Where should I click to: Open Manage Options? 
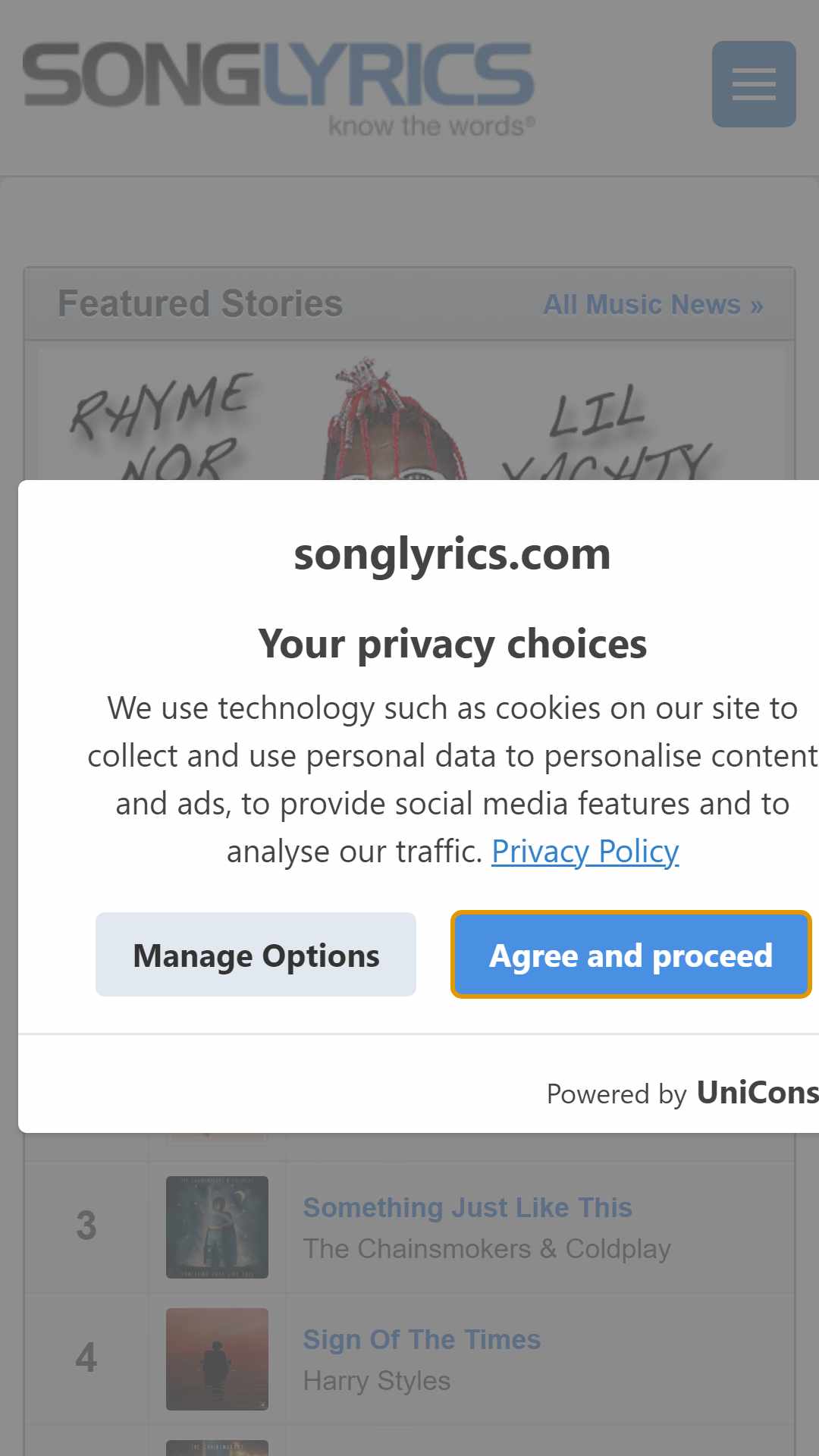[256, 955]
